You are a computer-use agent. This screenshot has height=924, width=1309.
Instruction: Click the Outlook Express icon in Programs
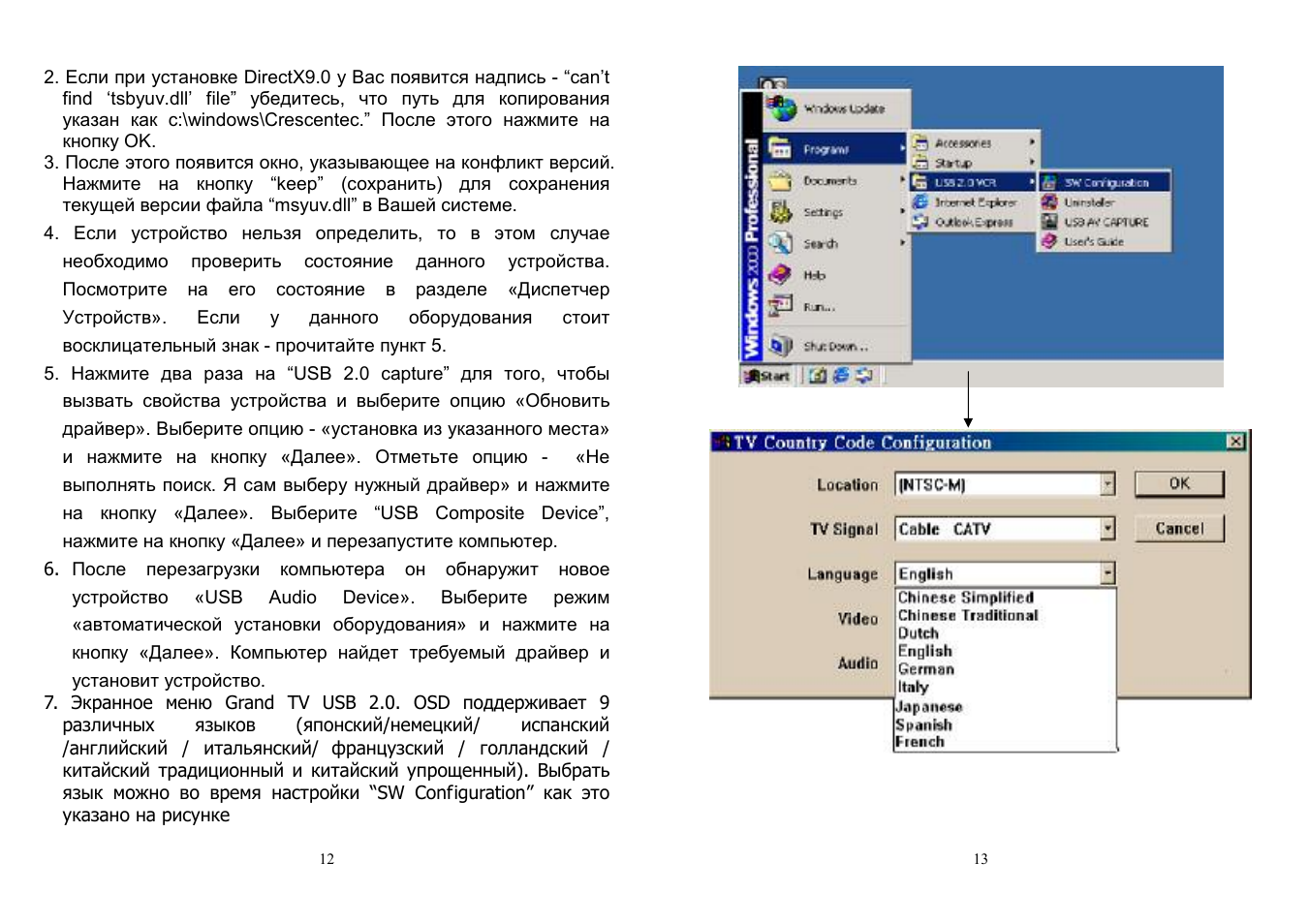(x=920, y=222)
